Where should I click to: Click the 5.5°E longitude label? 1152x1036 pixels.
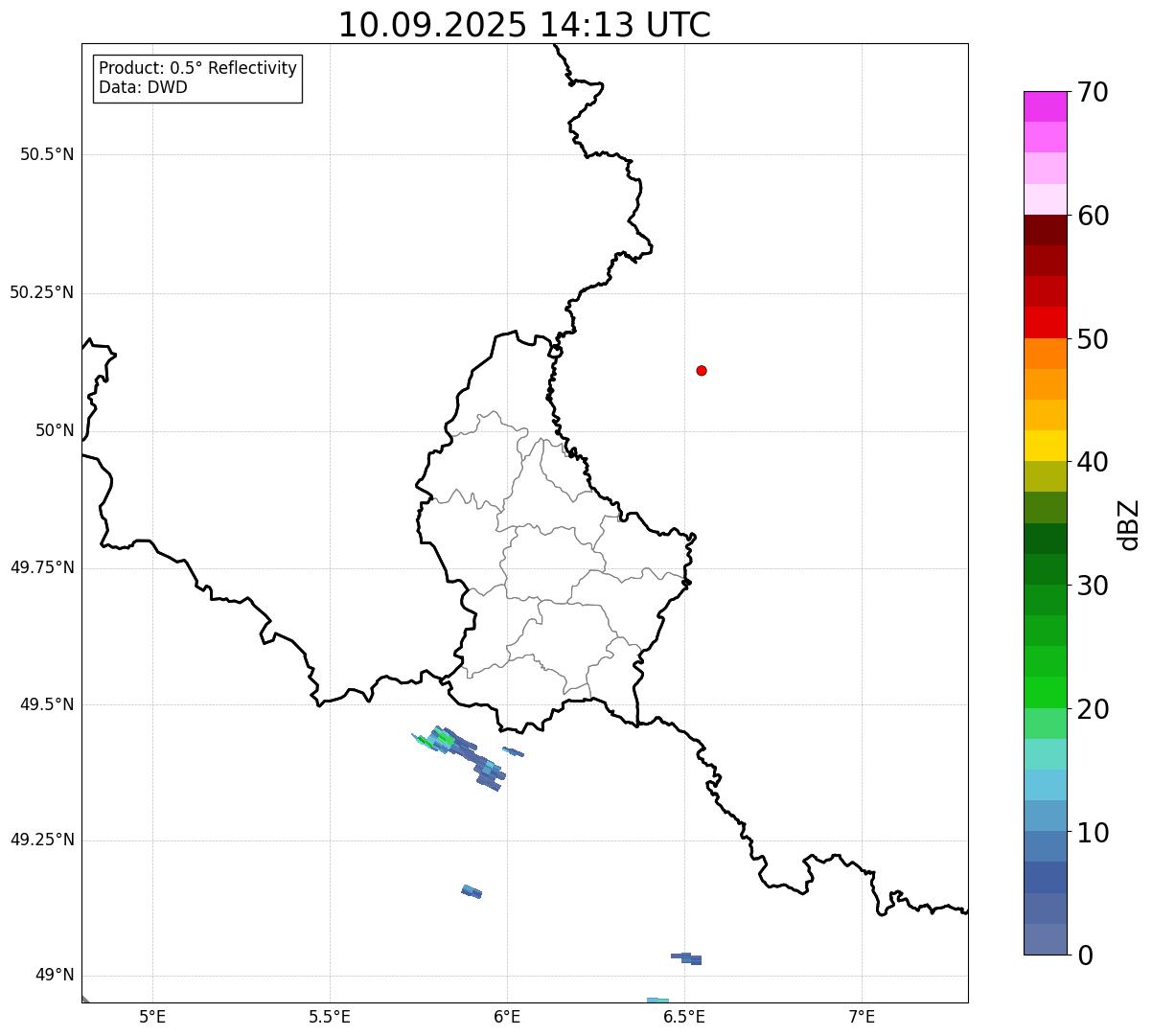click(330, 1017)
